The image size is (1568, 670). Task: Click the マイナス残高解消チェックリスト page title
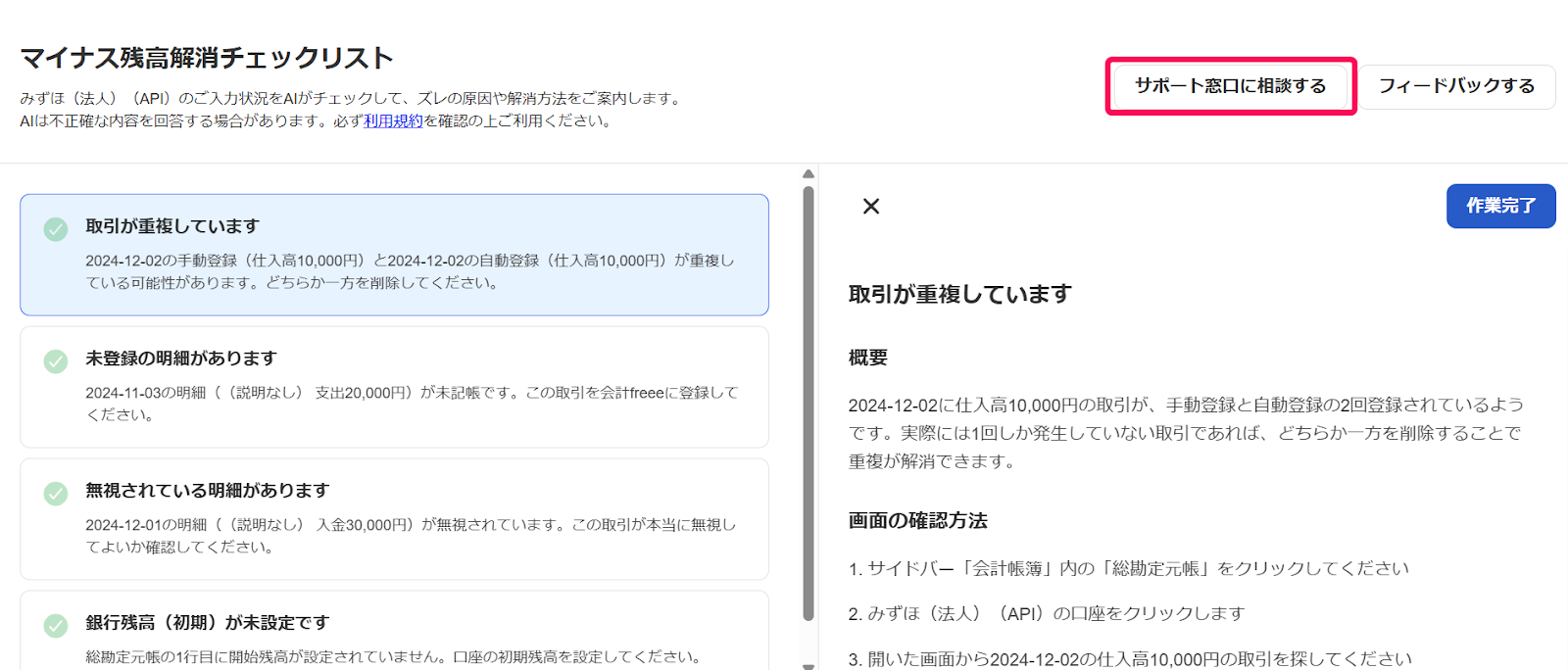click(207, 58)
